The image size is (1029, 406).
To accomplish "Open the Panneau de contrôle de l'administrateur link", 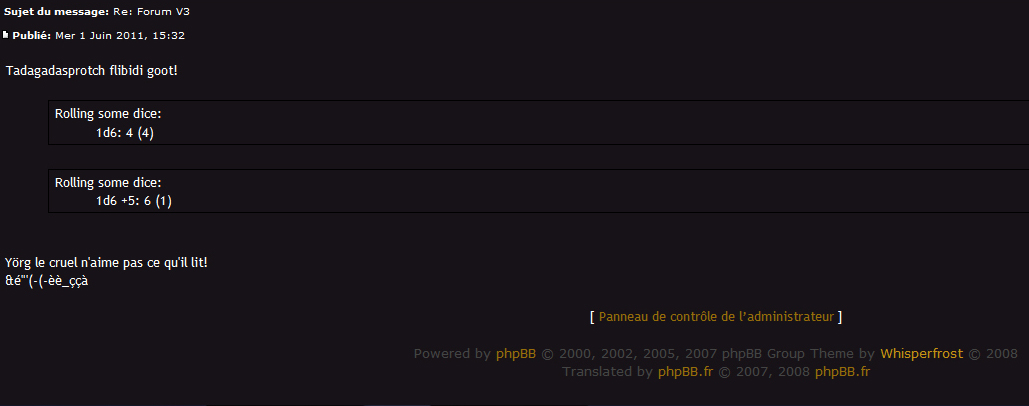I will tap(716, 317).
